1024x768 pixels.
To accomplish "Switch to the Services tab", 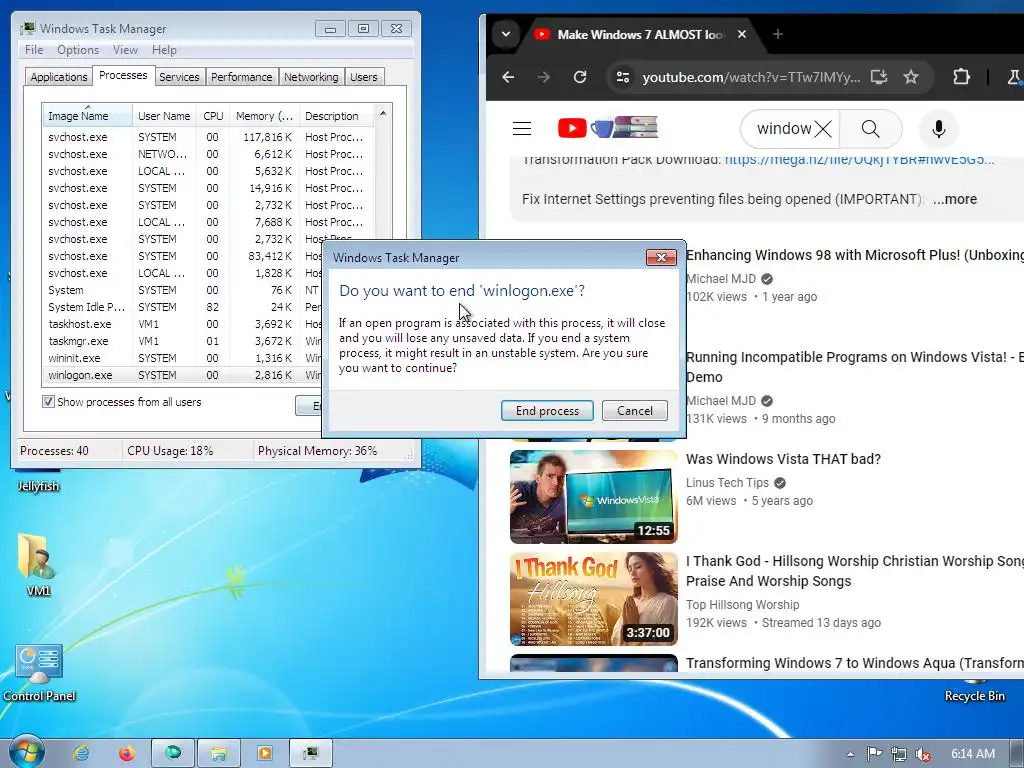I will pyautogui.click(x=179, y=77).
